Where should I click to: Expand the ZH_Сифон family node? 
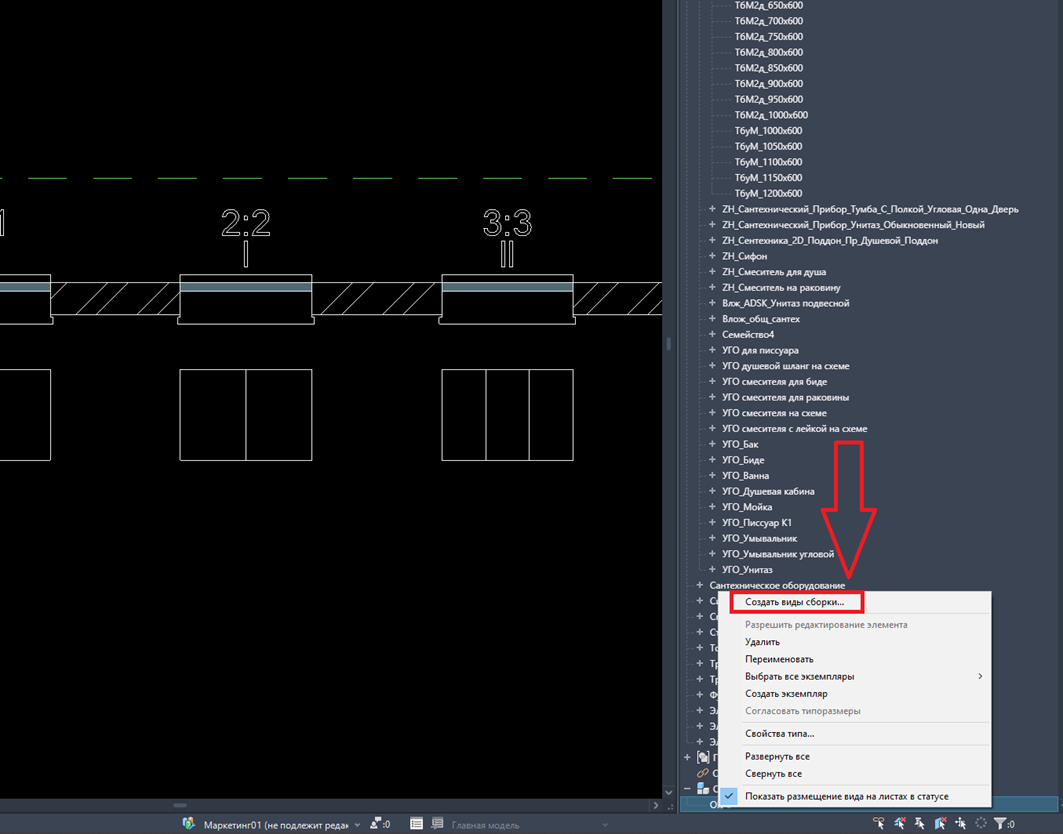coord(712,256)
